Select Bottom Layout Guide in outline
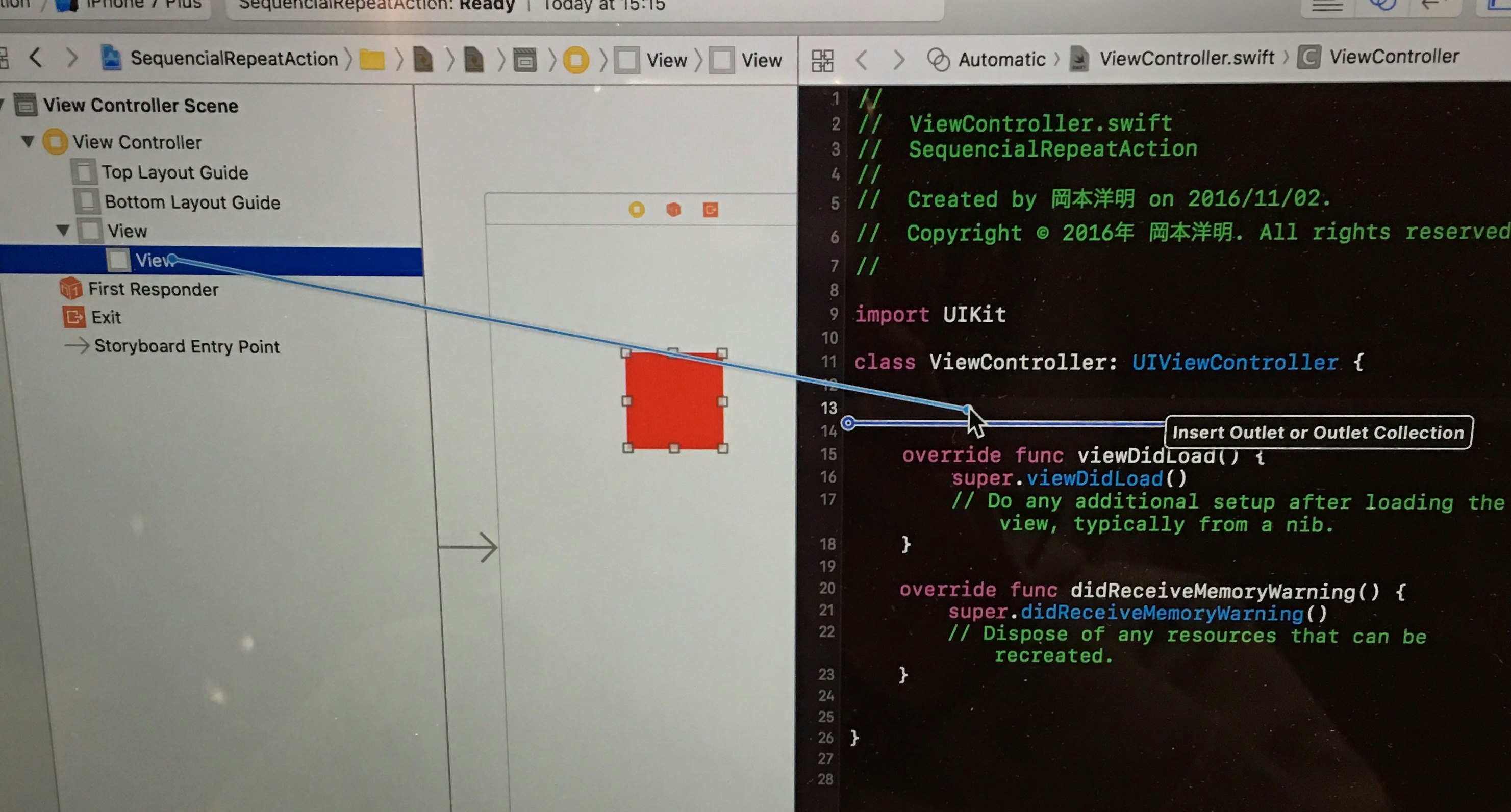The width and height of the screenshot is (1511, 812). tap(192, 202)
